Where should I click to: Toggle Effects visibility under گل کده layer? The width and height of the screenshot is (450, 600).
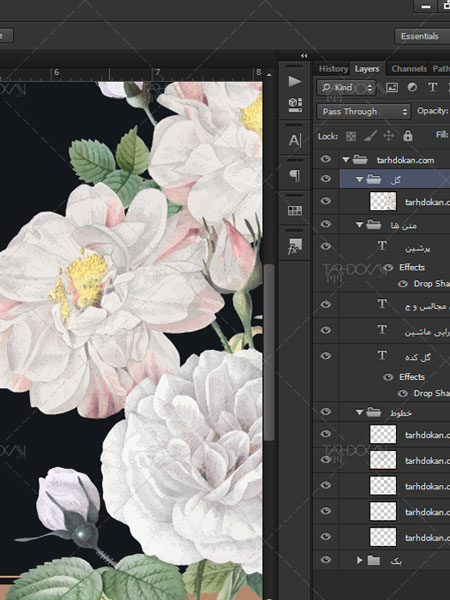tap(388, 377)
